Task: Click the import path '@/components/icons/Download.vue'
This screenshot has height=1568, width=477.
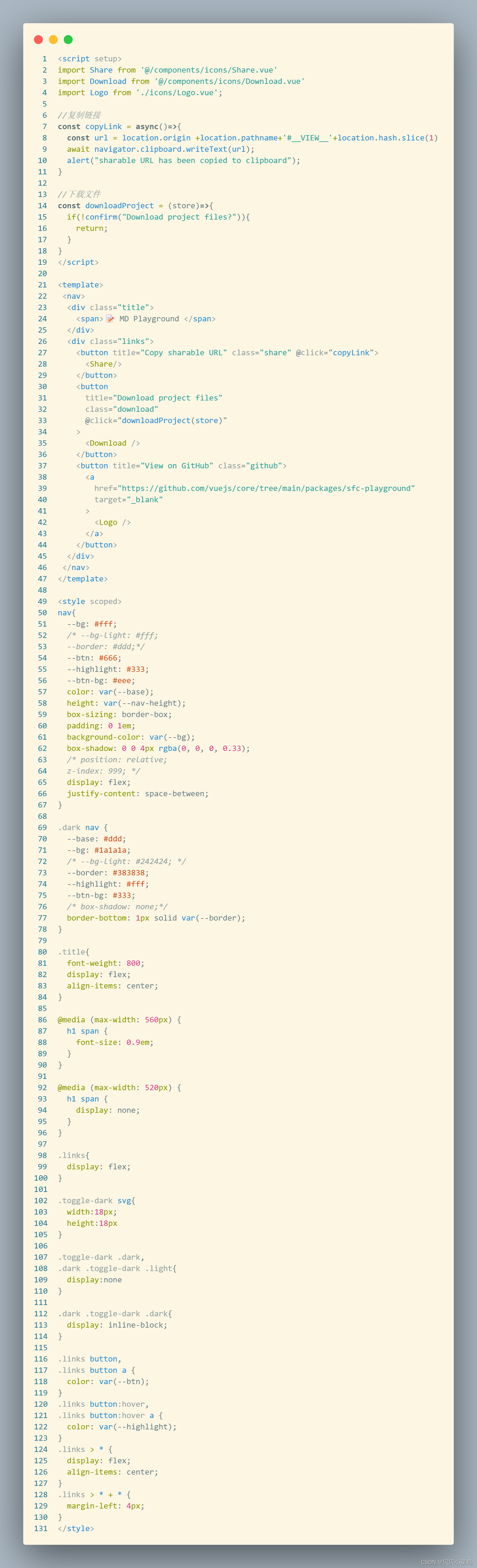Action: coord(230,82)
